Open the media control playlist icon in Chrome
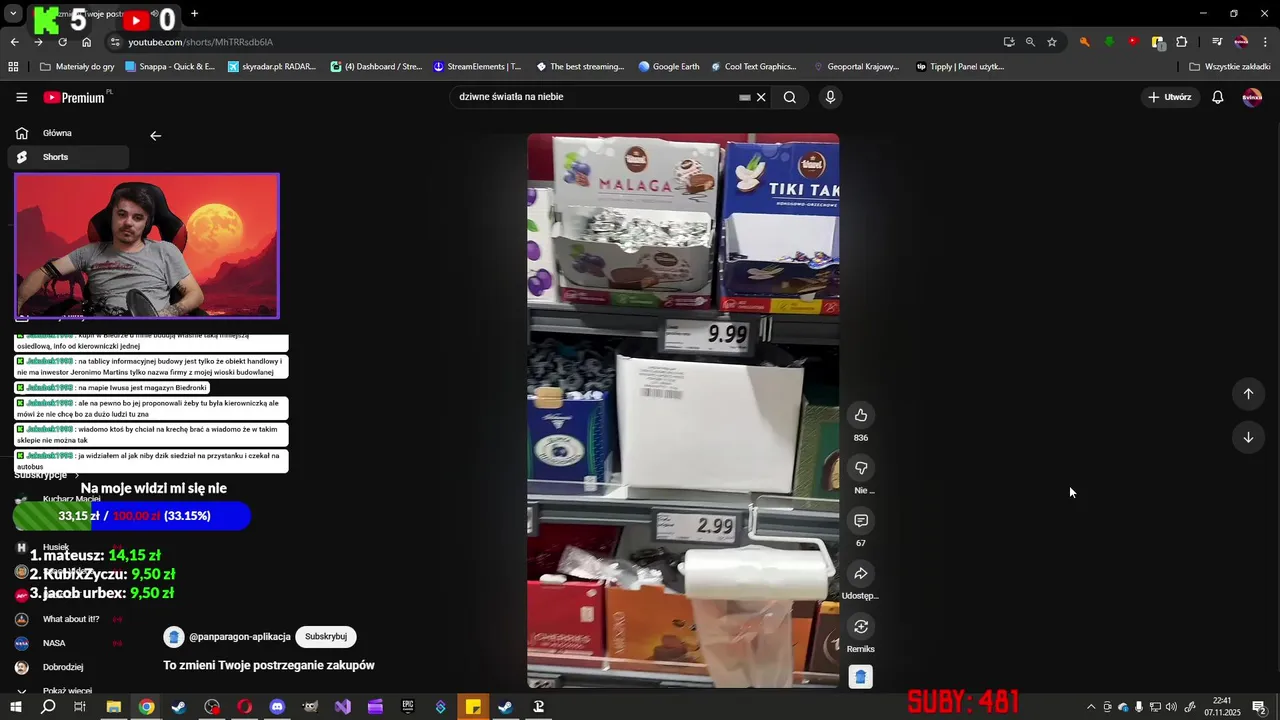 tap(1217, 42)
